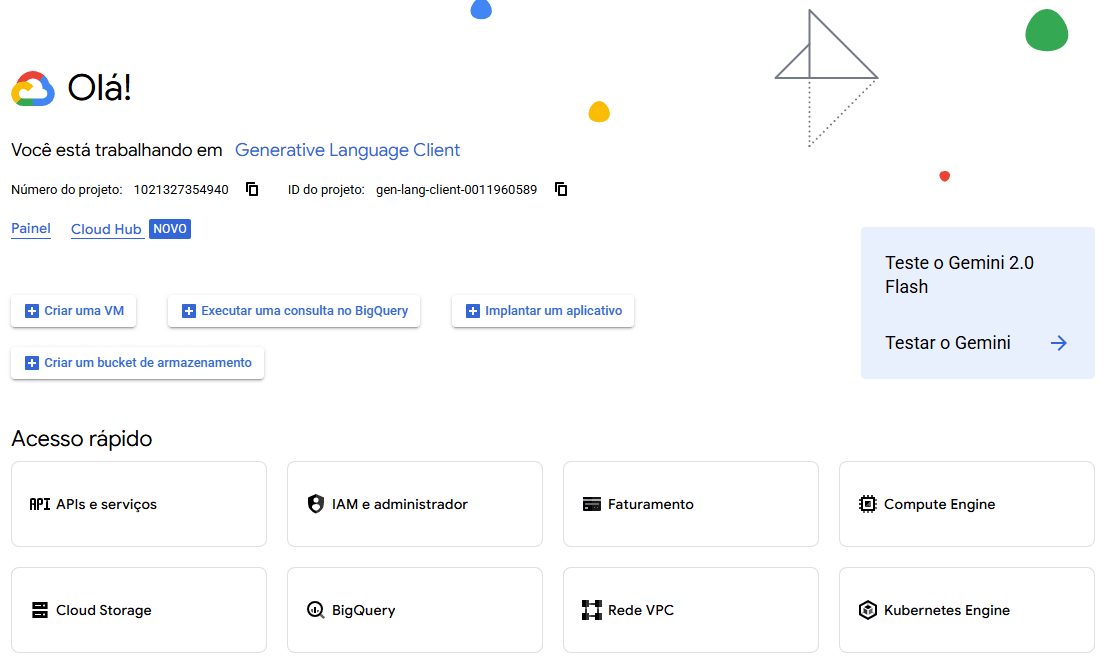Click the project number 1021327354940
This screenshot has width=1103, height=659.
click(x=181, y=190)
